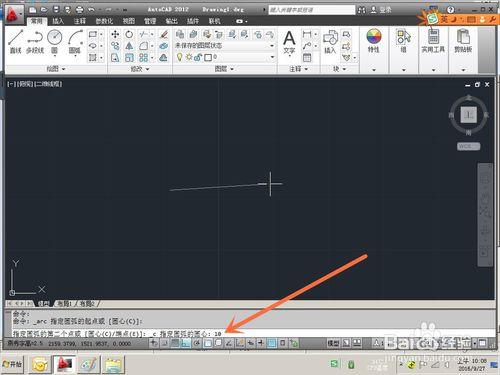The height and width of the screenshot is (375, 500).
Task: Toggle ortho mode in status bar
Action: click(x=186, y=343)
